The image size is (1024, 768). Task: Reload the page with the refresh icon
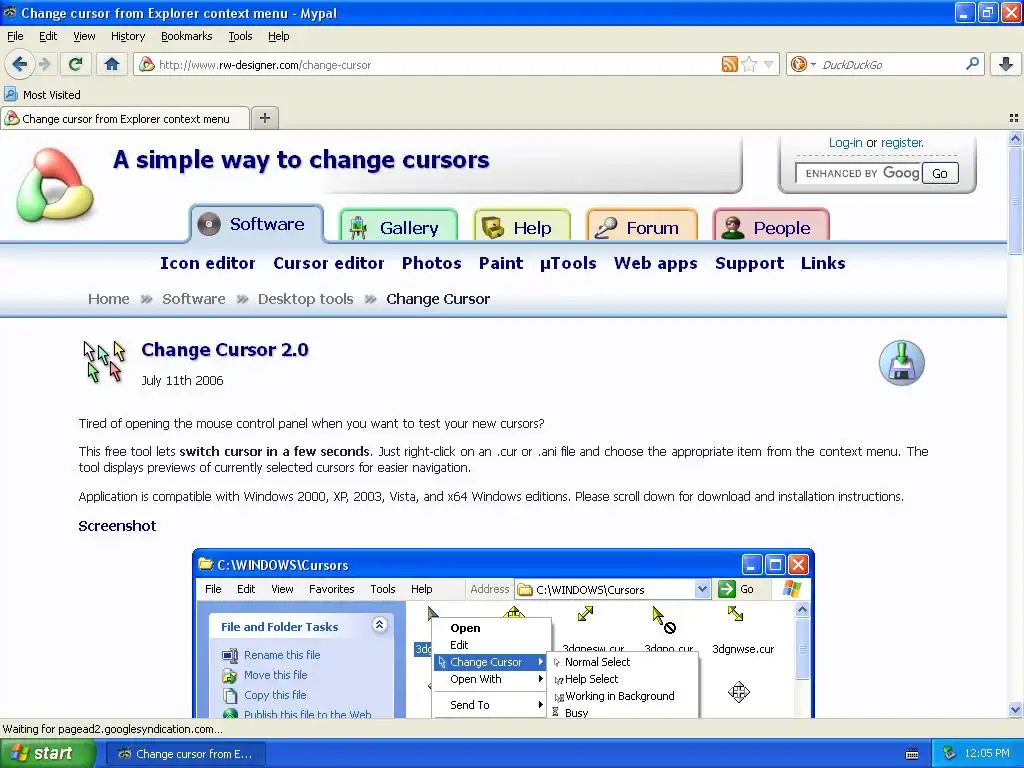click(x=75, y=64)
